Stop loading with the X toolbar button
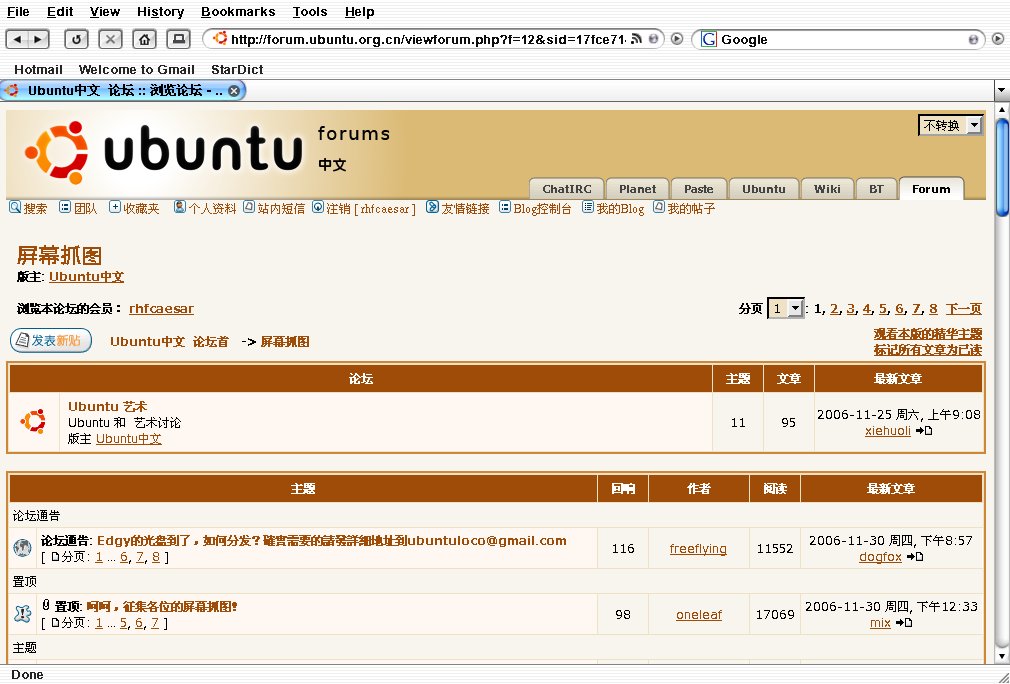Screen dimensions: 1010x684 point(110,39)
